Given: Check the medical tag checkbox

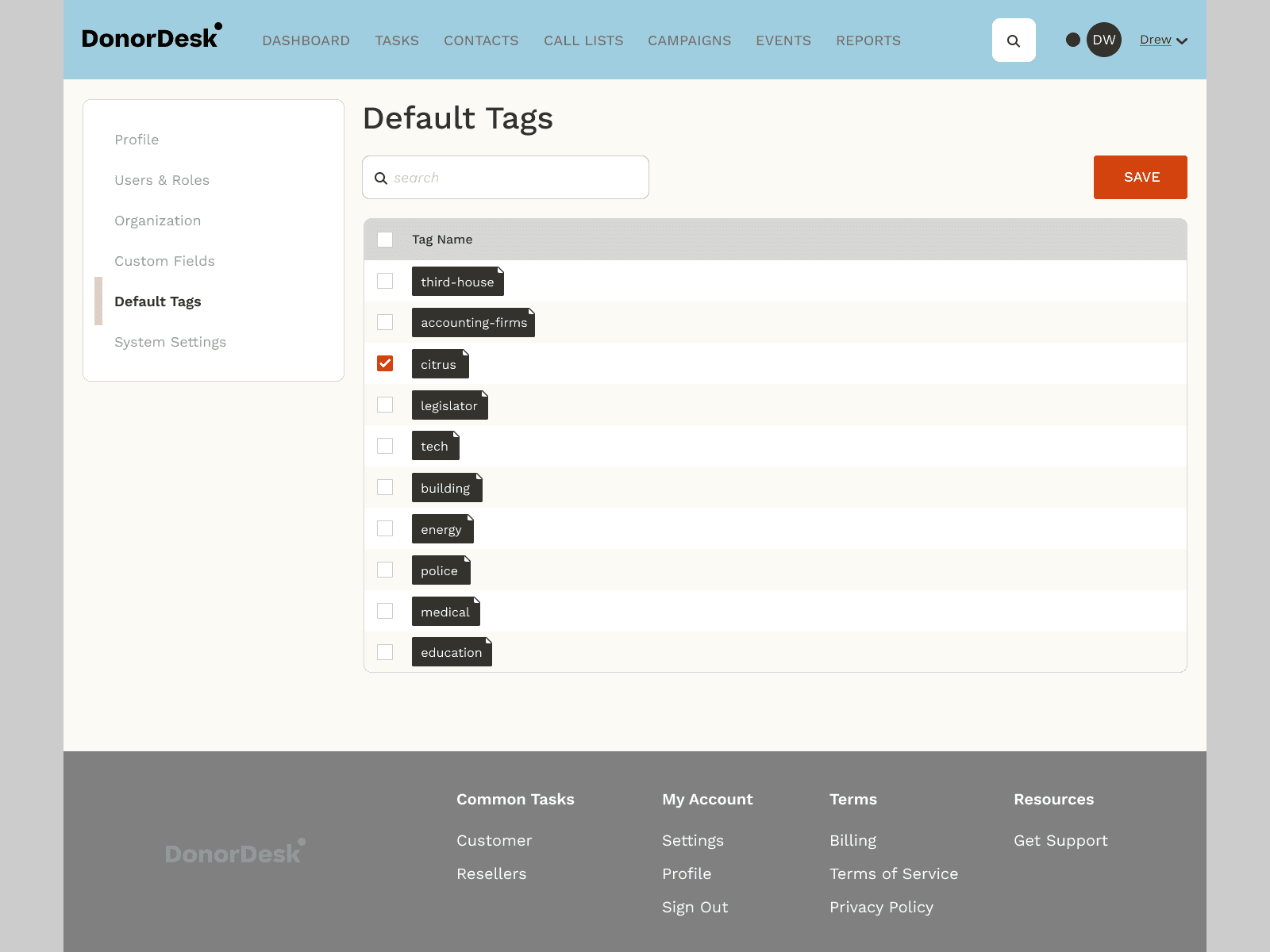Looking at the screenshot, I should pos(385,611).
